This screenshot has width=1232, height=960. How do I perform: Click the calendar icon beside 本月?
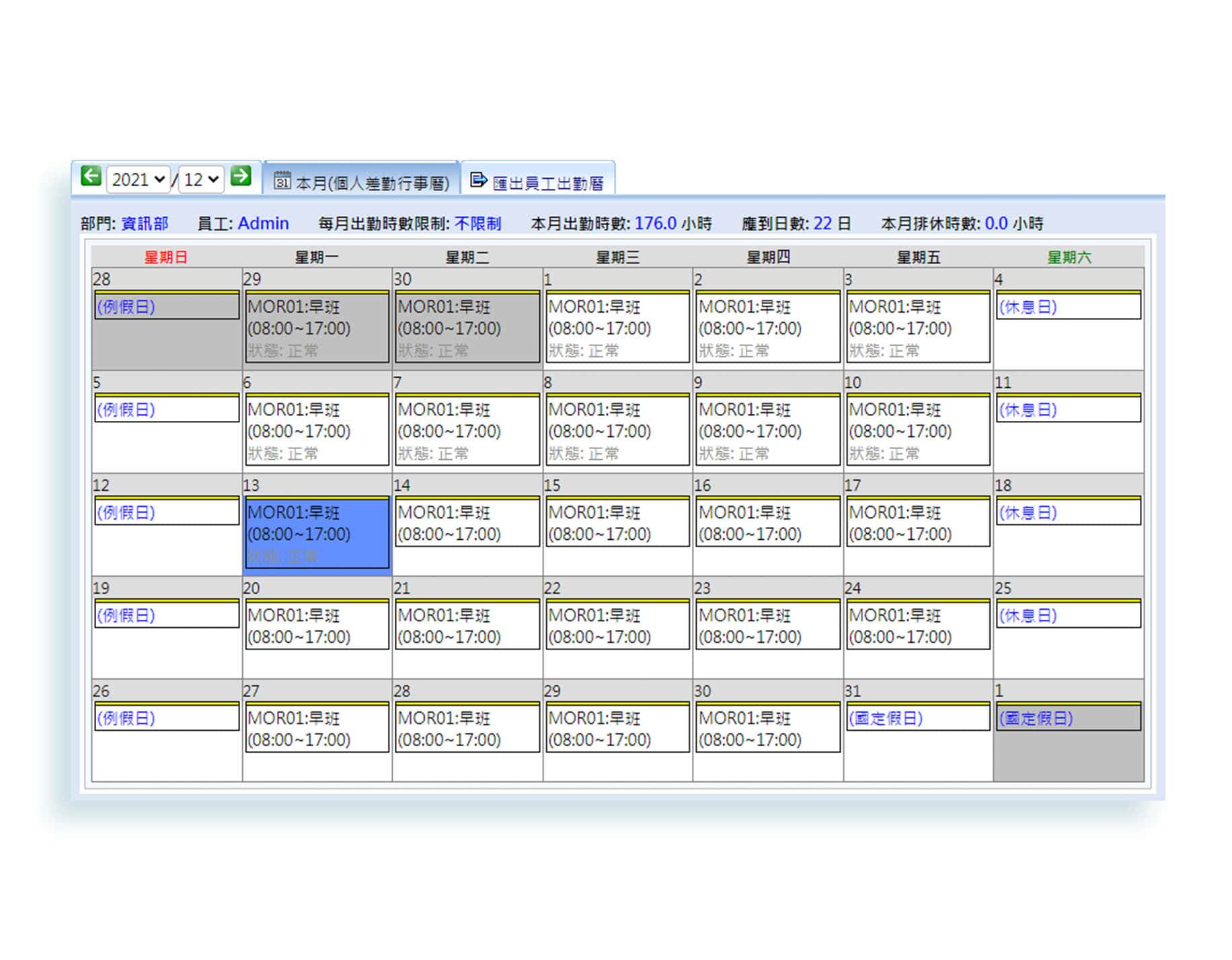click(x=282, y=180)
